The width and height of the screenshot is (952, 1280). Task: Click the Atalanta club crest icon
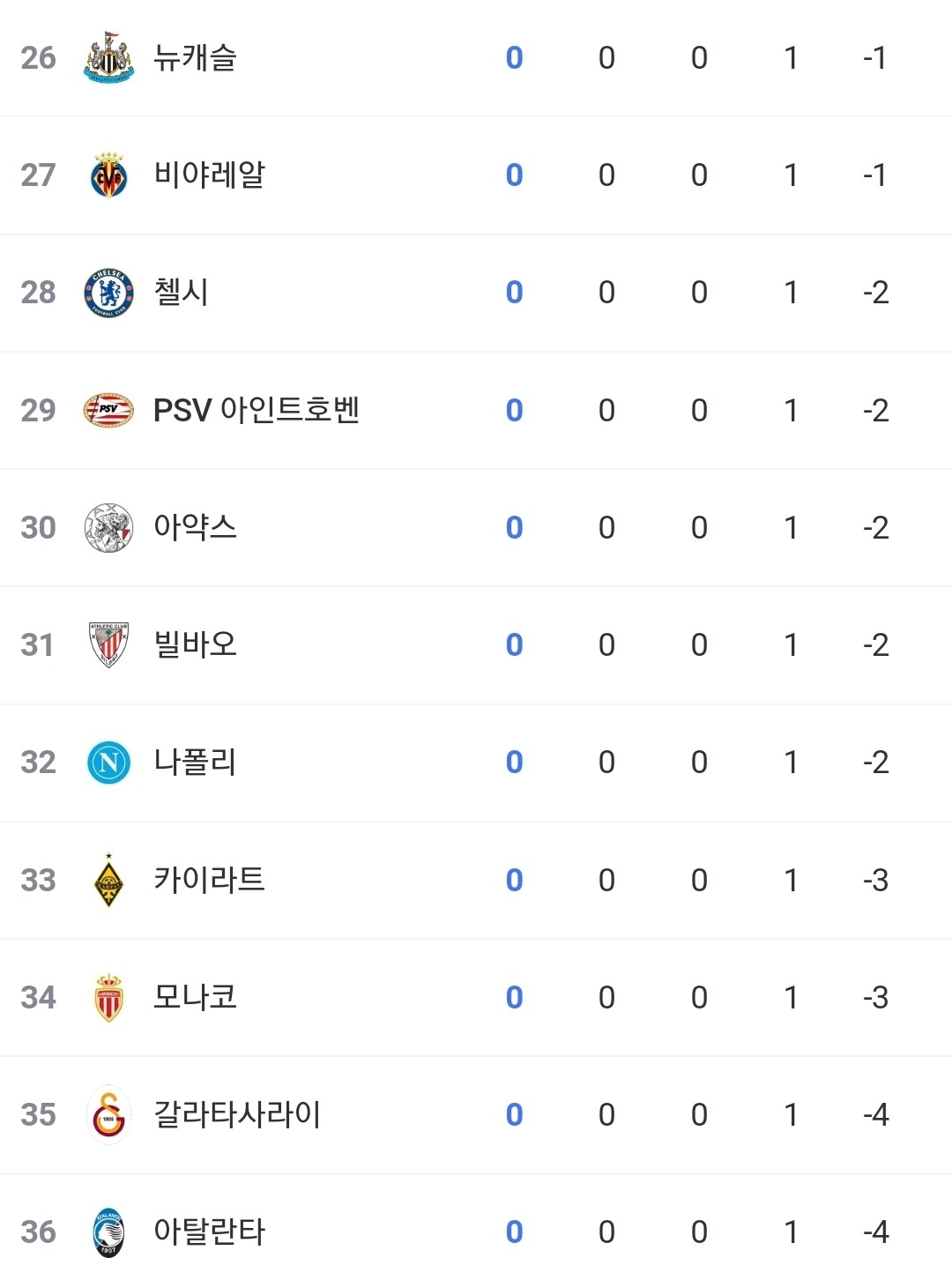coord(108,1232)
